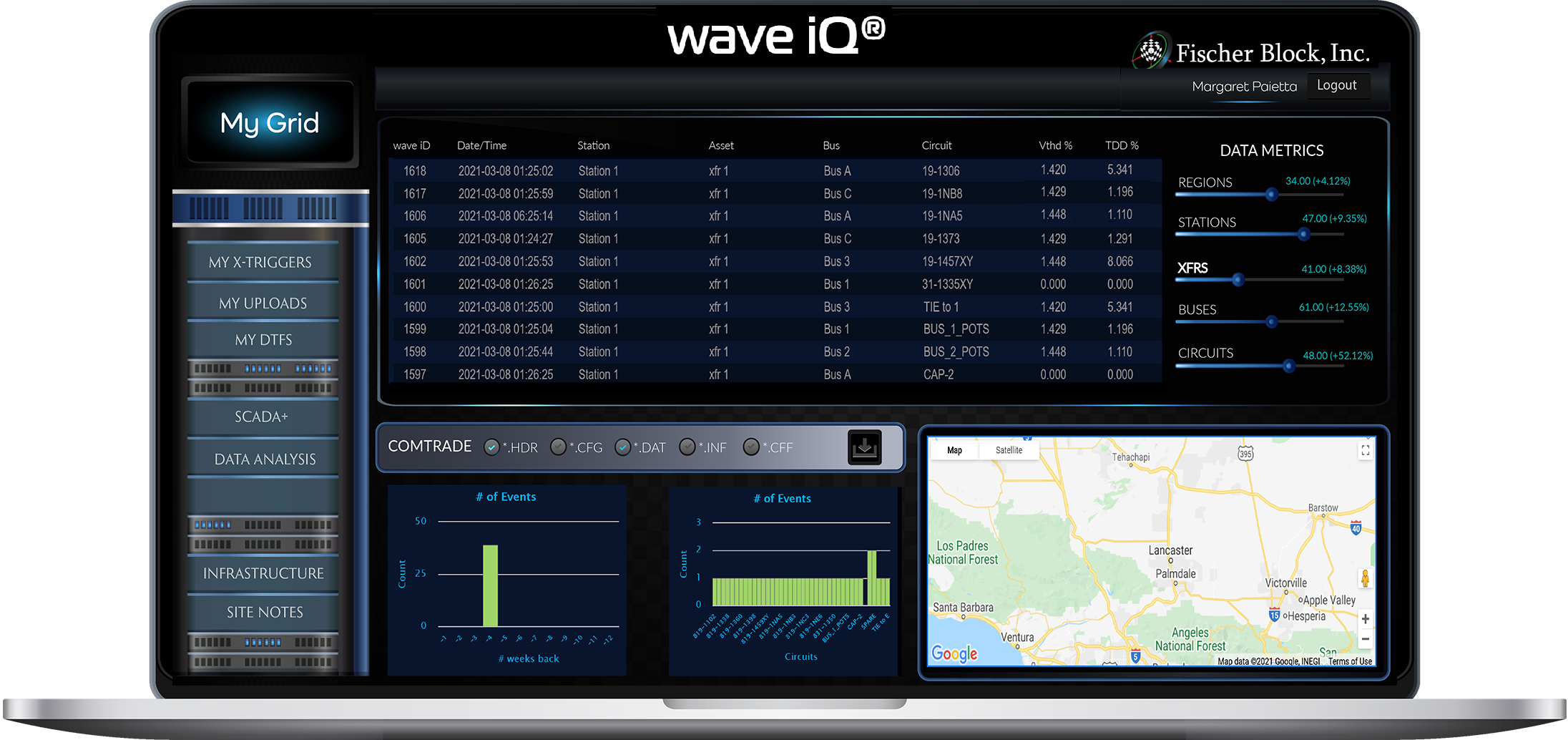Toggle the *.DAT file checkbox
Image resolution: width=1568 pixels, height=740 pixels.
pos(622,447)
